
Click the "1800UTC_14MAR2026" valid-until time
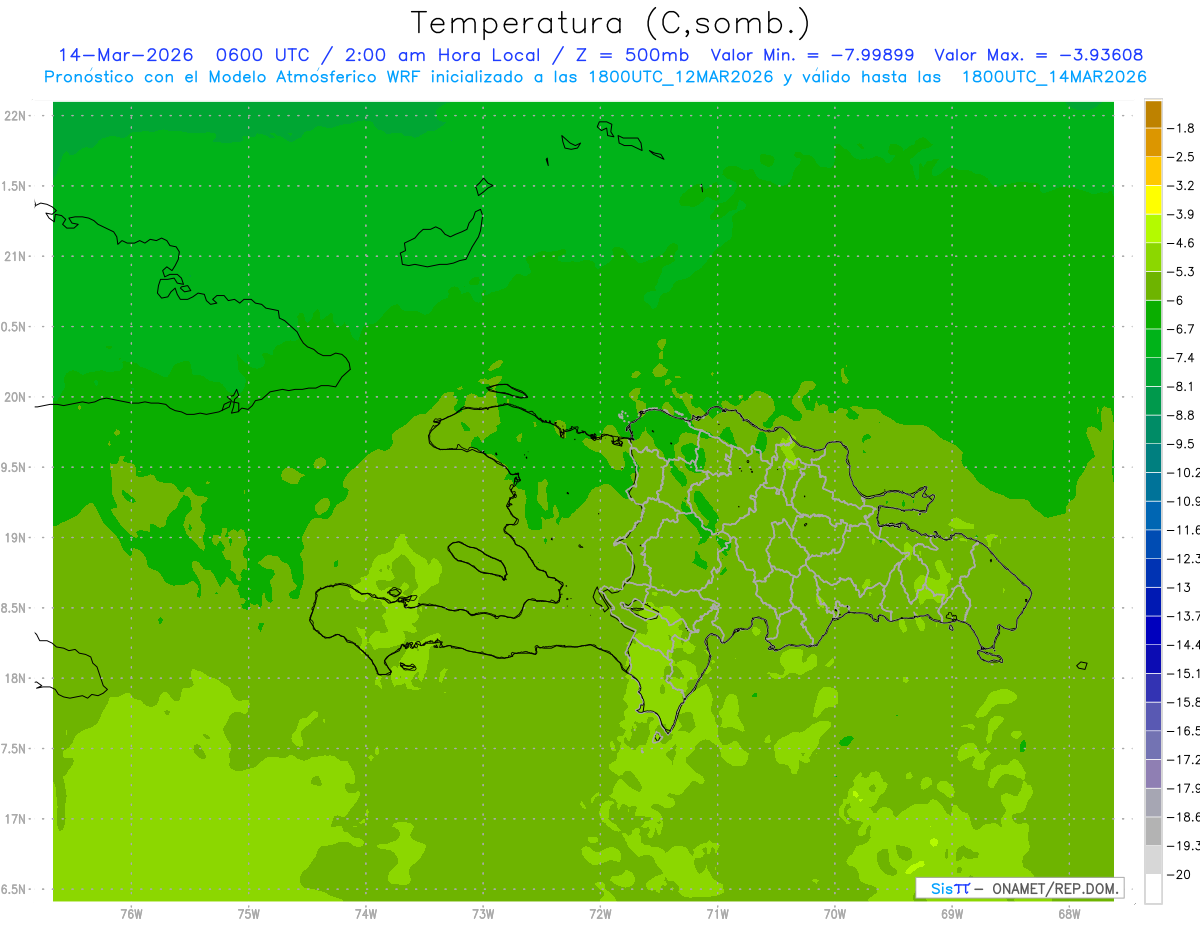coord(1054,77)
